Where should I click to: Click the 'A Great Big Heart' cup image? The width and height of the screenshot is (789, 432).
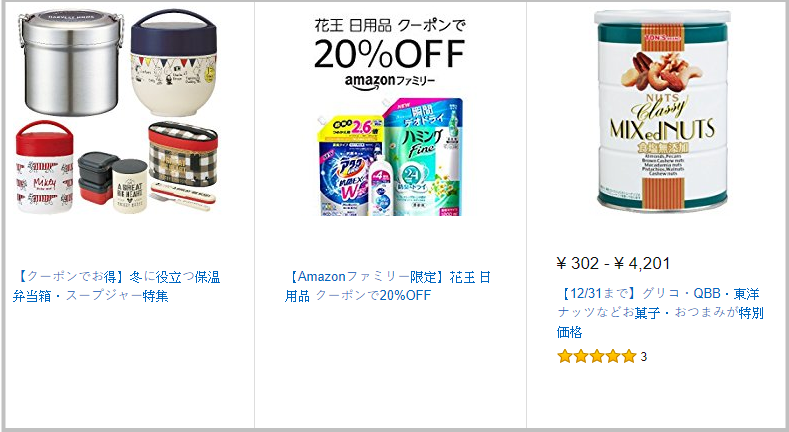129,185
